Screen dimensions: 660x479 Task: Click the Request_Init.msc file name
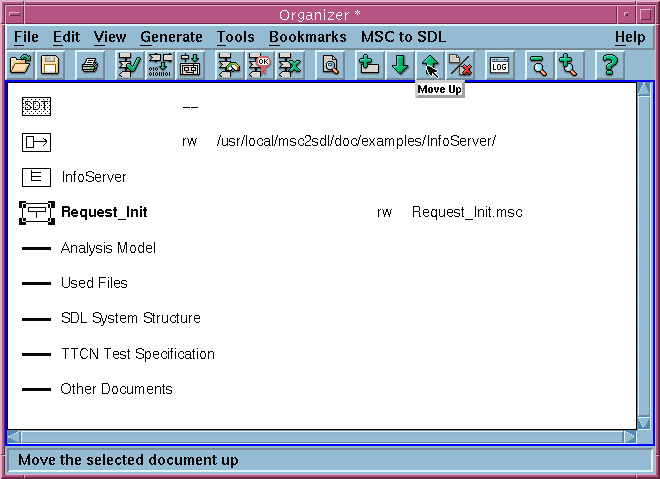coord(467,212)
